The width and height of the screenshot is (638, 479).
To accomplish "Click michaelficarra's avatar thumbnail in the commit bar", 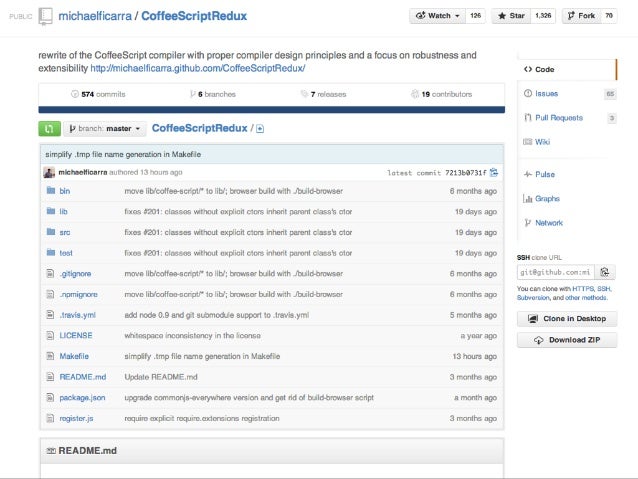I will [49, 173].
